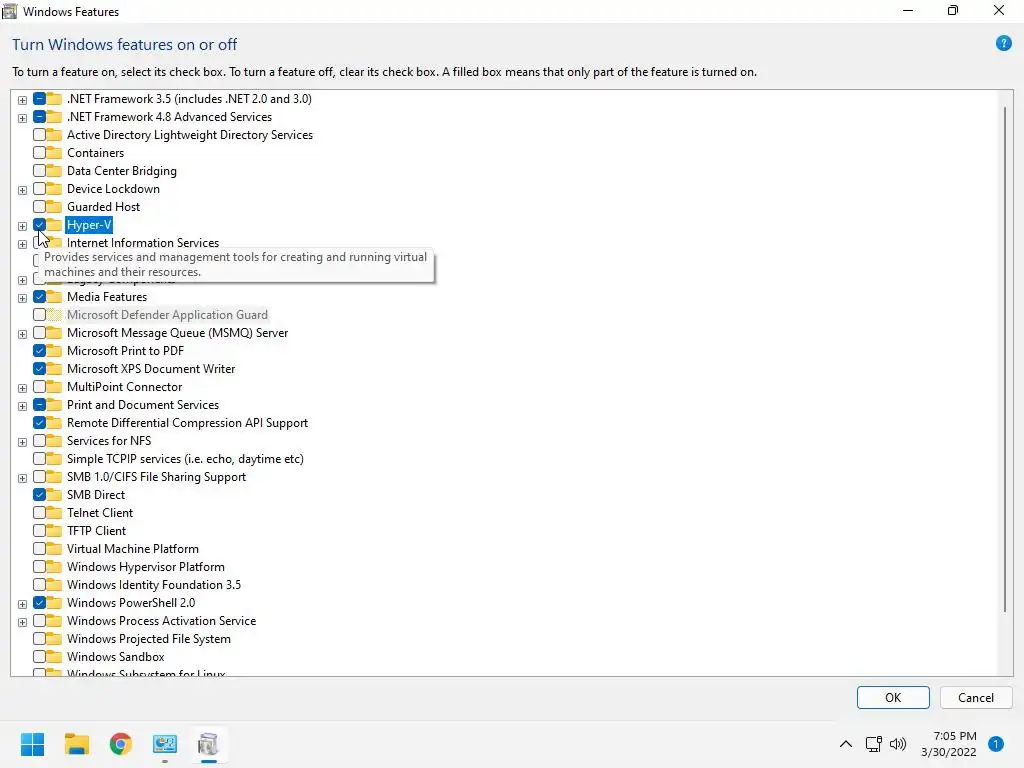The height and width of the screenshot is (768, 1024).
Task: Open Control Panel taskbar icon
Action: (x=165, y=744)
